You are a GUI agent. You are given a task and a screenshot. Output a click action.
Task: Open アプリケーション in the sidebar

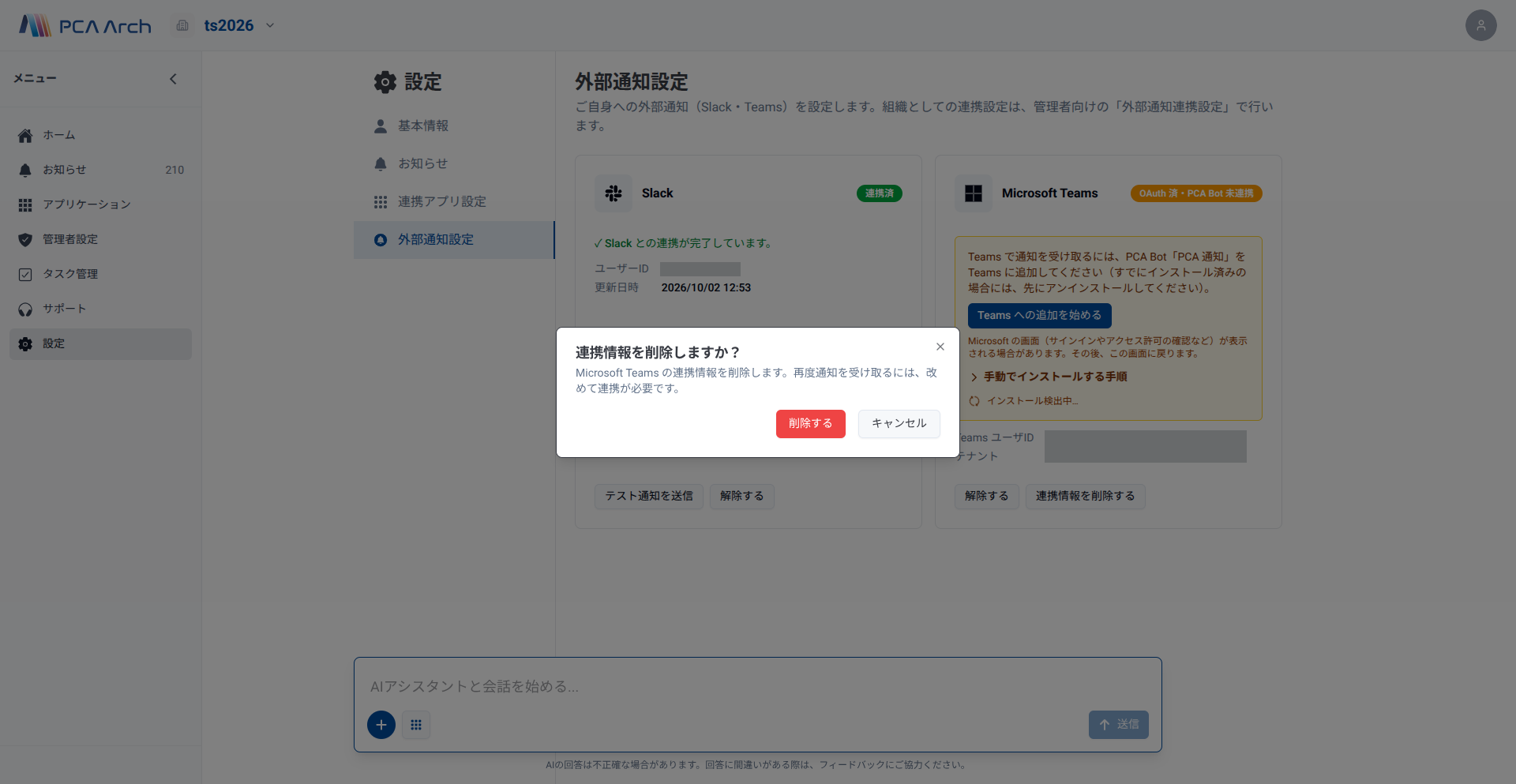(x=100, y=204)
